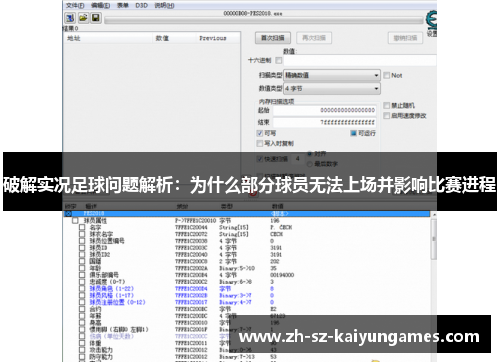The height and width of the screenshot is (362, 500).
Task: Click the open file folder icon
Action: [x=83, y=18]
